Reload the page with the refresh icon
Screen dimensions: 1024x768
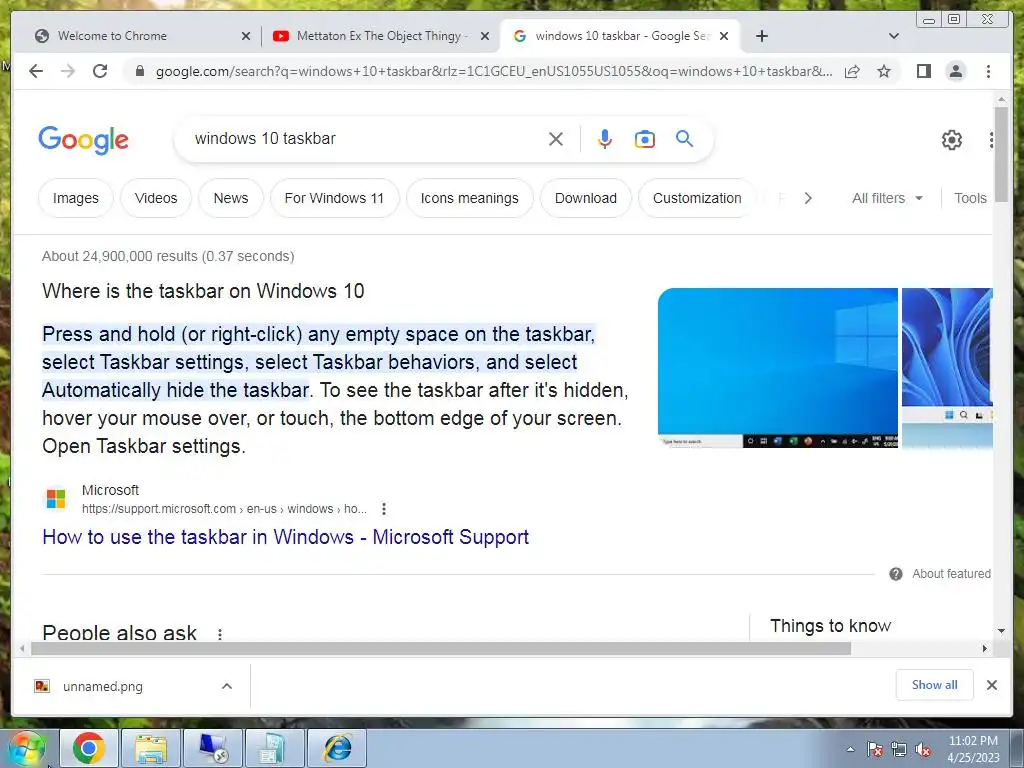click(x=100, y=71)
